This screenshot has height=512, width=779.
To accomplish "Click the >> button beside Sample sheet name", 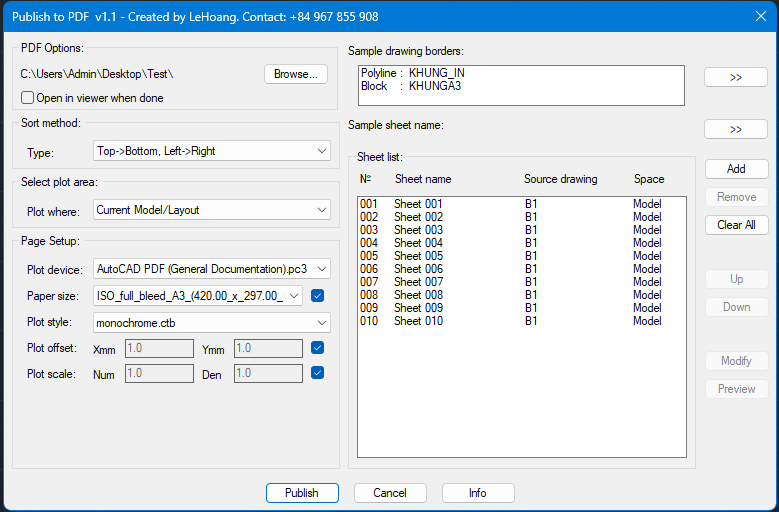I will point(736,129).
